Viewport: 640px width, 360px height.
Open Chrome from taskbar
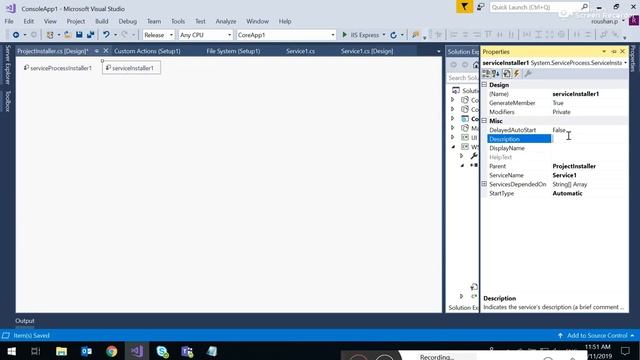(x=111, y=351)
